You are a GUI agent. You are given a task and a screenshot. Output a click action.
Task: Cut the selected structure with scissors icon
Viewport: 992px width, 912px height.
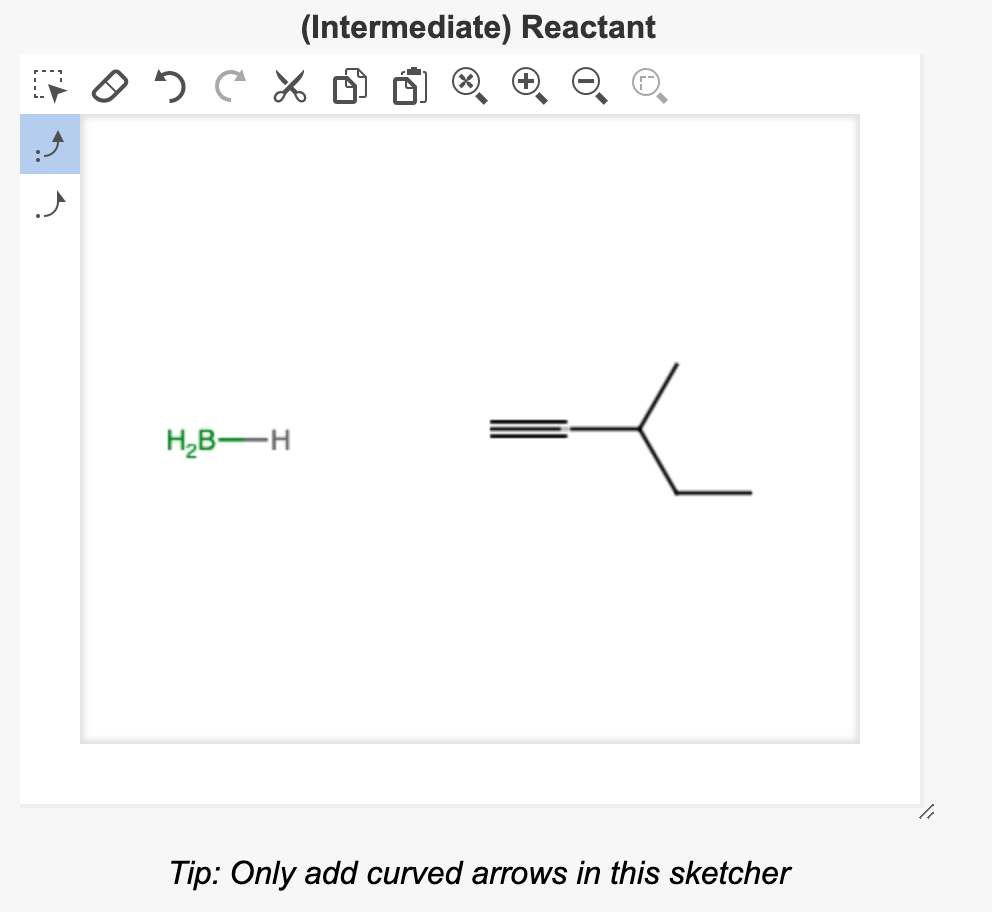289,87
